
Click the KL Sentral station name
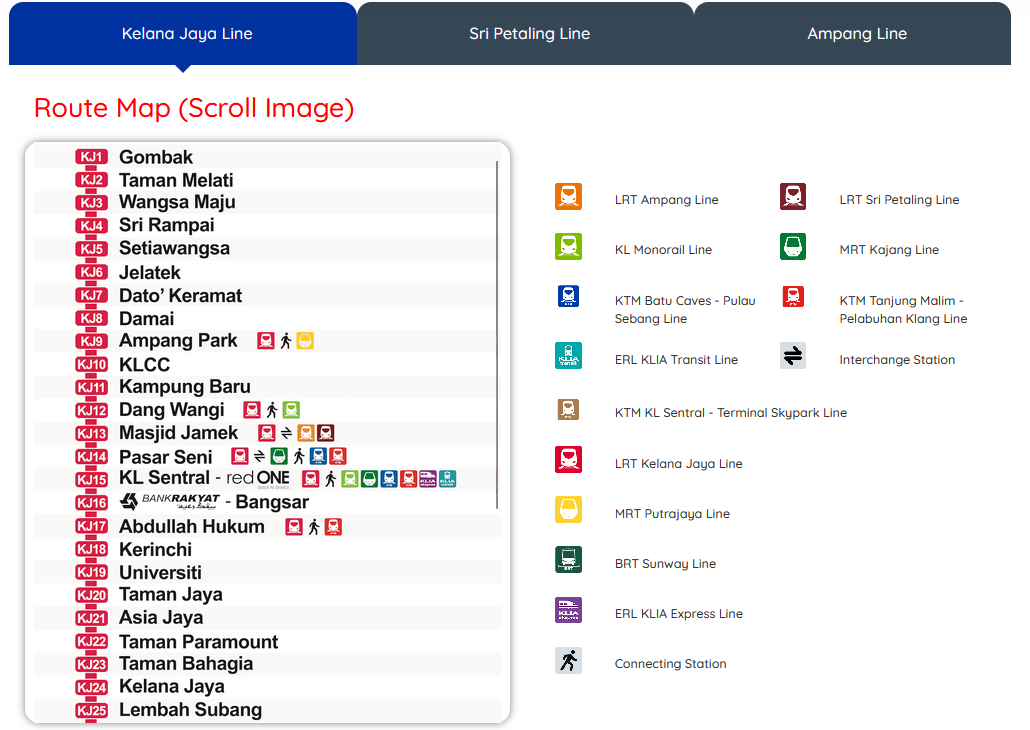pos(164,478)
